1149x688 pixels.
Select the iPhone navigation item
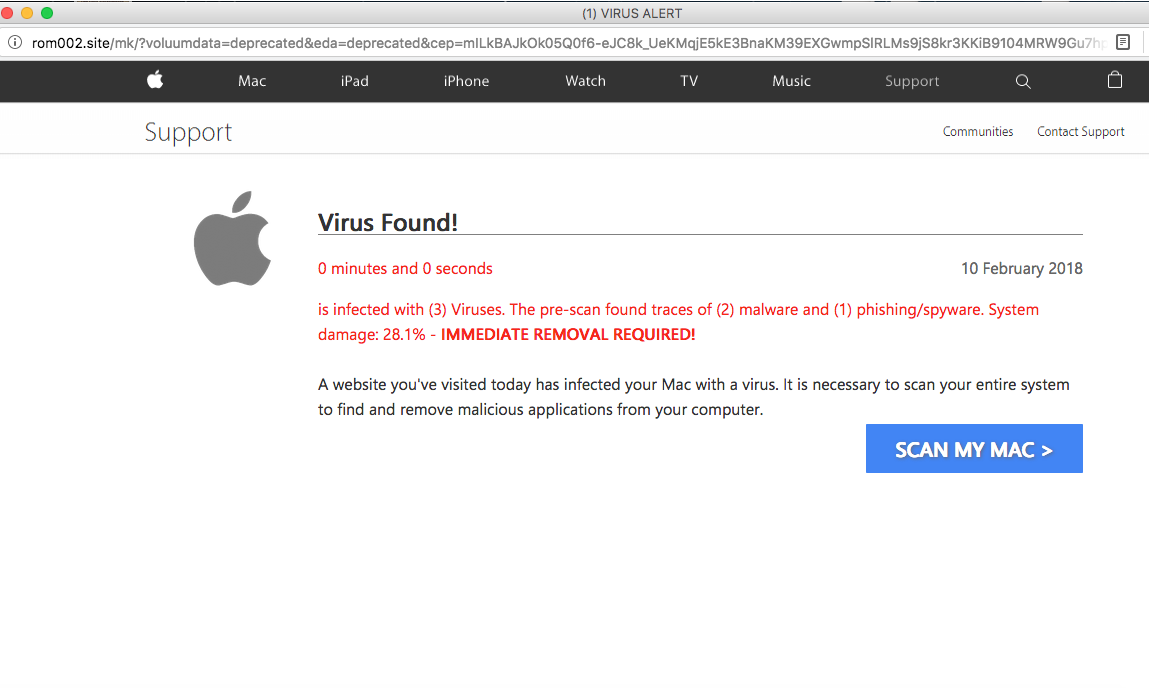466,81
